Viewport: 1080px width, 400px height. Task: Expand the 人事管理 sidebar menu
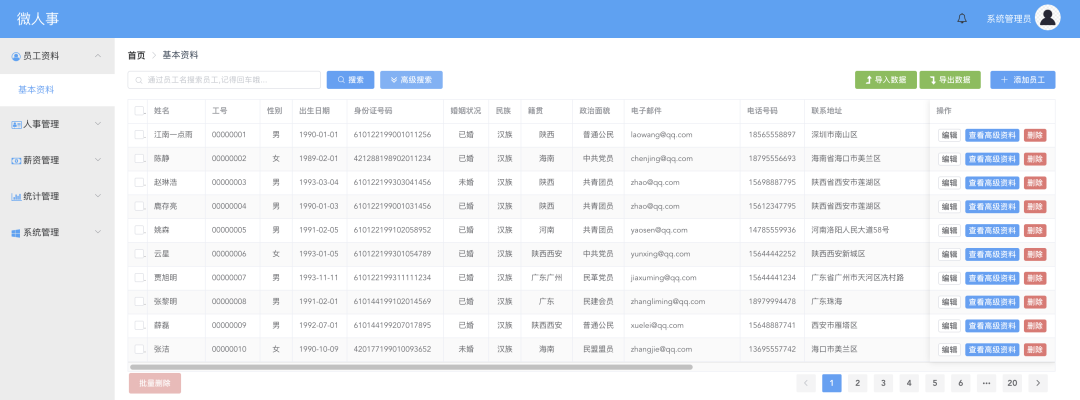coord(98,125)
